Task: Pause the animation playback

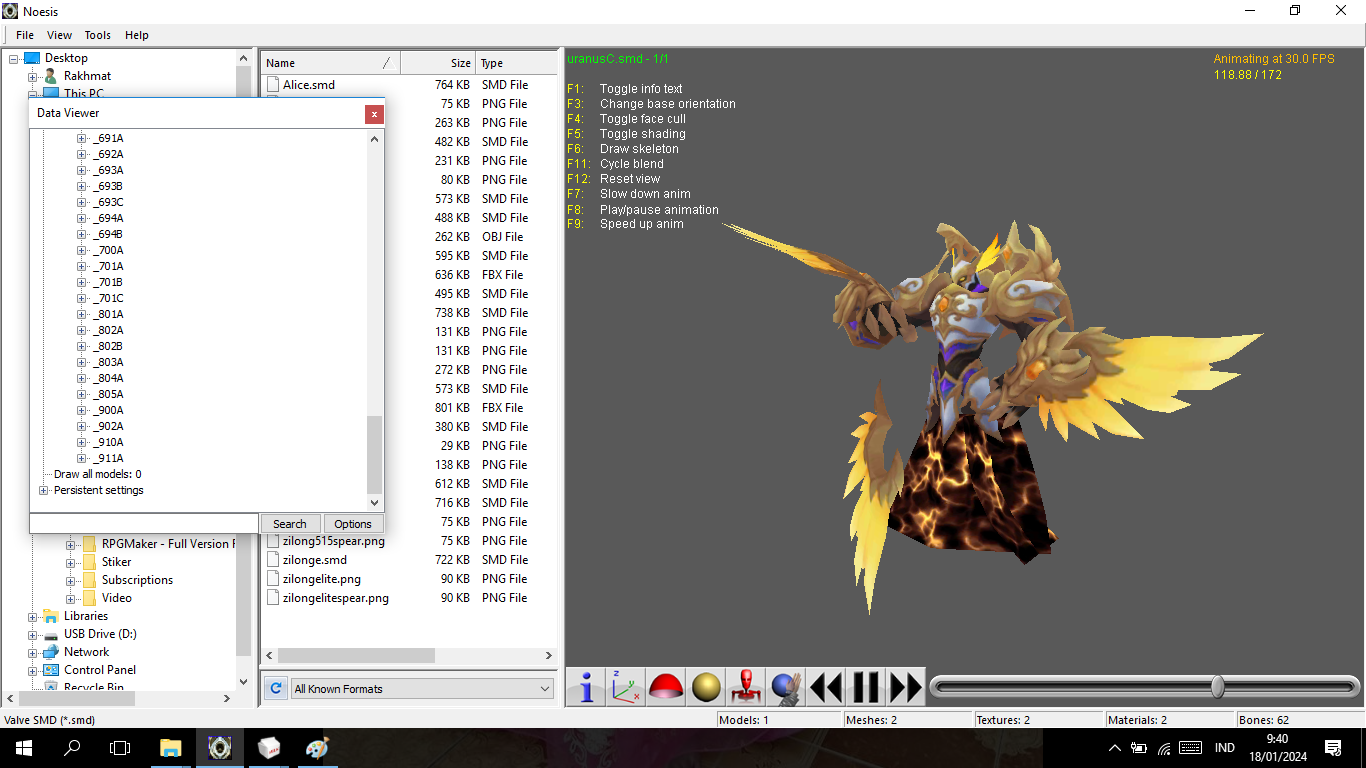Action: (866, 687)
